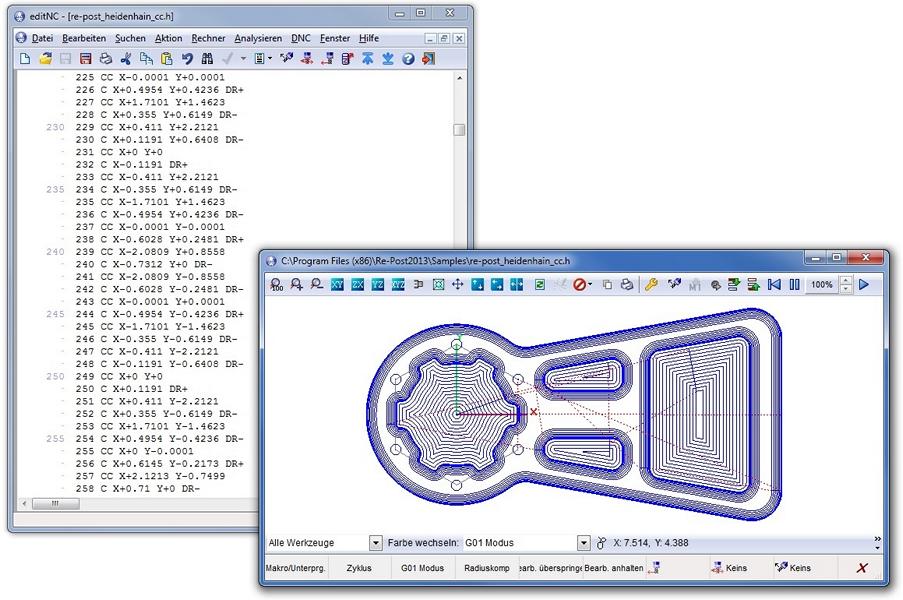Switch plot to XY plane view
This screenshot has height=600, width=903.
click(x=337, y=284)
